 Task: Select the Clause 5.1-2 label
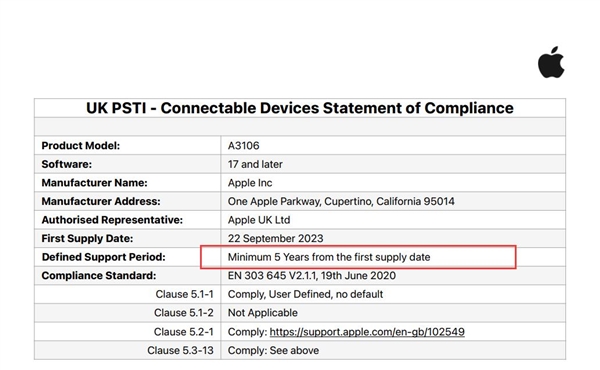184,313
